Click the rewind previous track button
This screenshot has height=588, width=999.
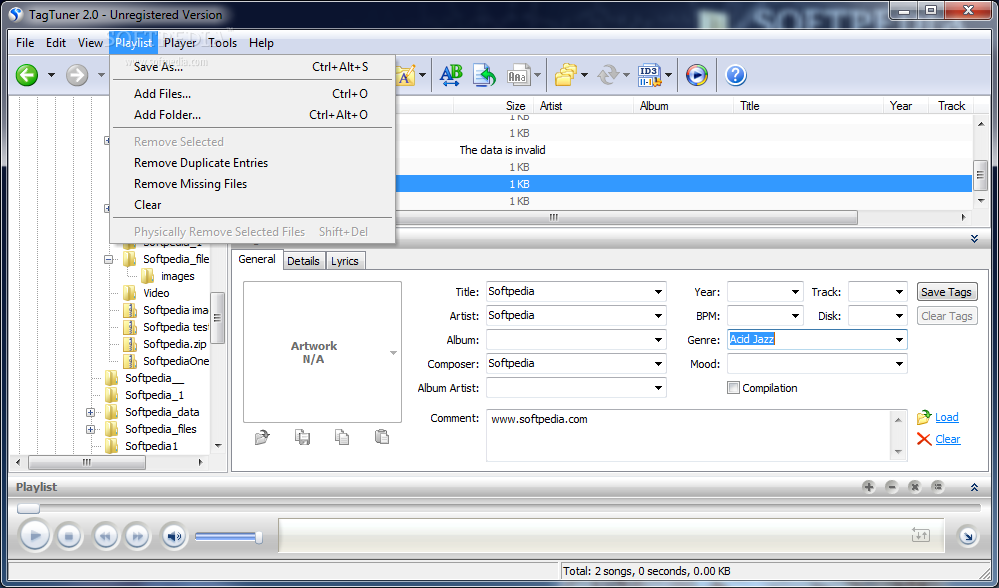pos(105,536)
